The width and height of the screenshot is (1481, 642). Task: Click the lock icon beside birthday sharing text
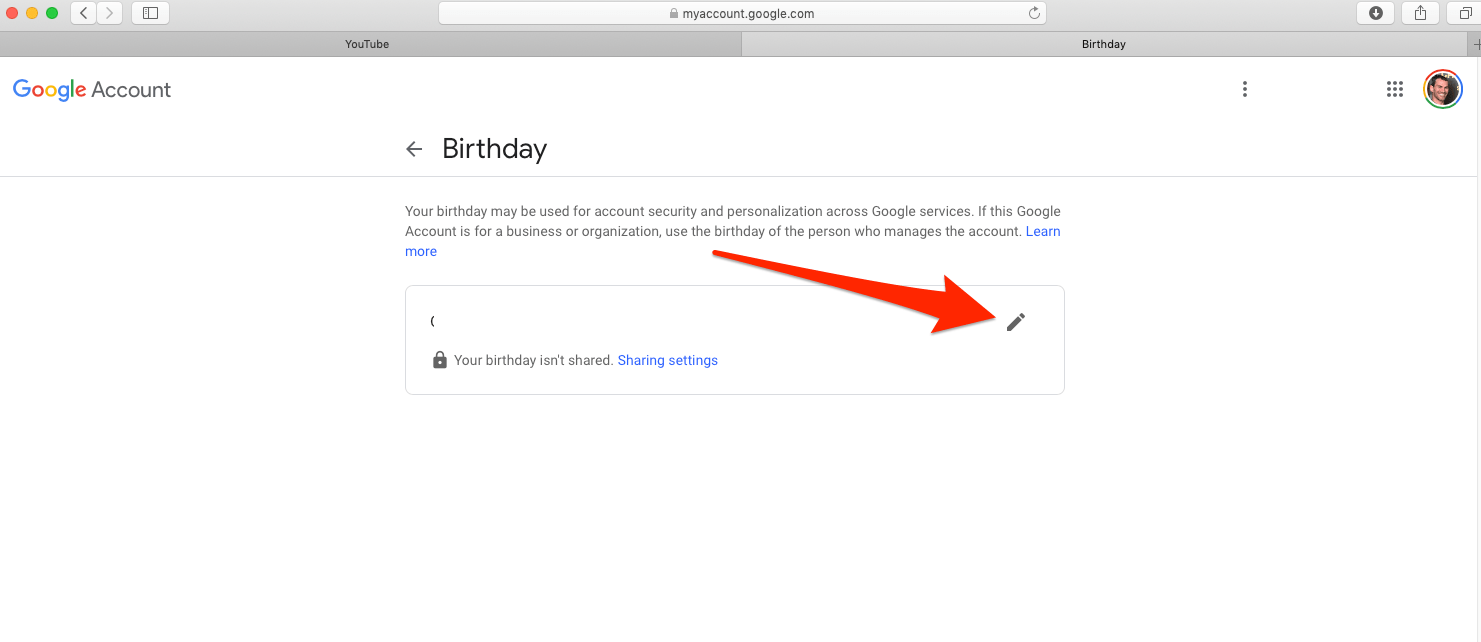pyautogui.click(x=440, y=360)
